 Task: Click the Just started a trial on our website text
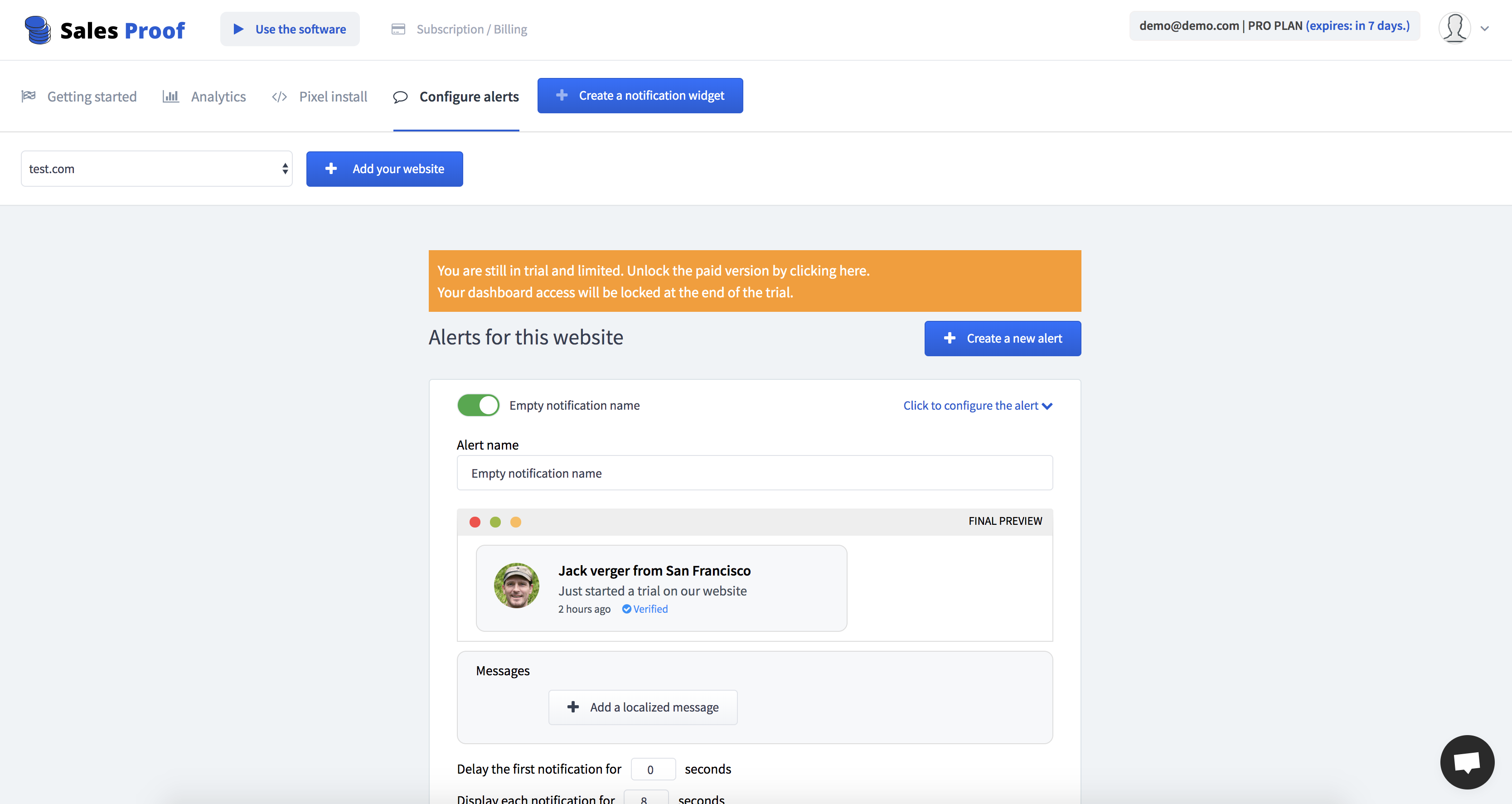[x=652, y=591]
